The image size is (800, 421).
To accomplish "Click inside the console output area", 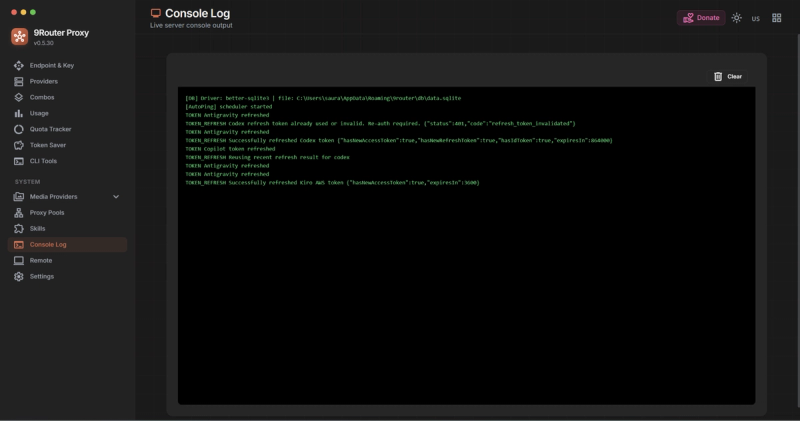I will 466,245.
